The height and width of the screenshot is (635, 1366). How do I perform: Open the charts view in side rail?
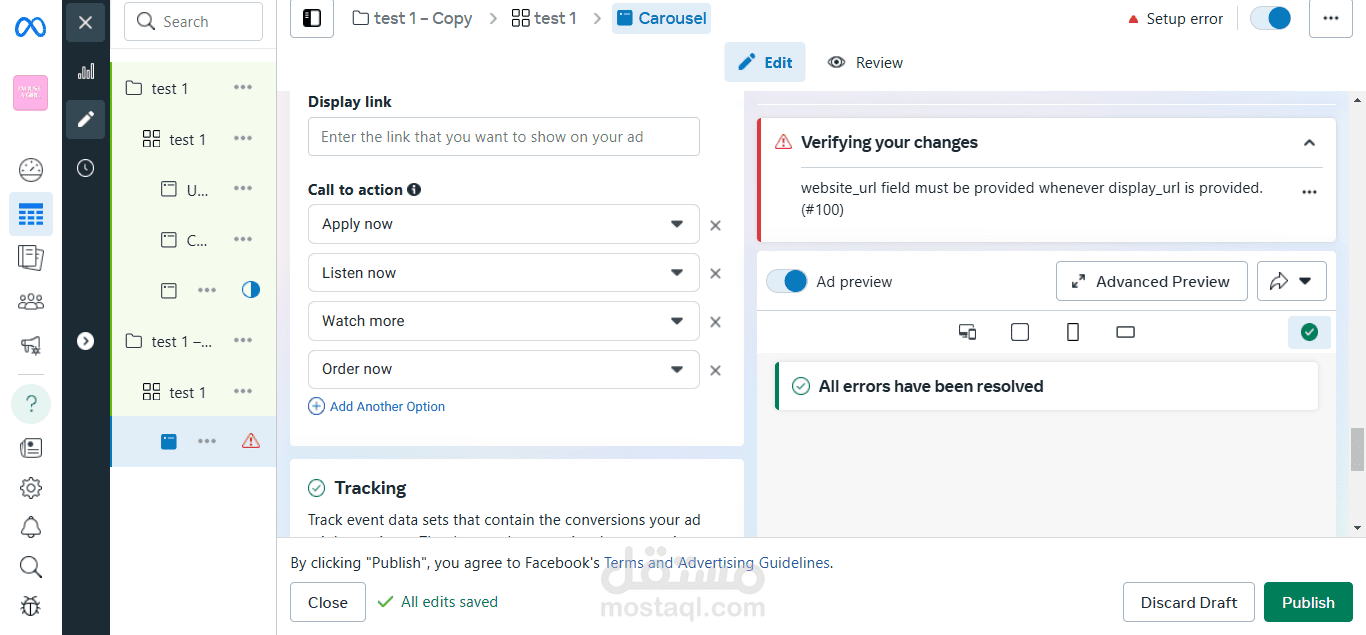coord(86,71)
